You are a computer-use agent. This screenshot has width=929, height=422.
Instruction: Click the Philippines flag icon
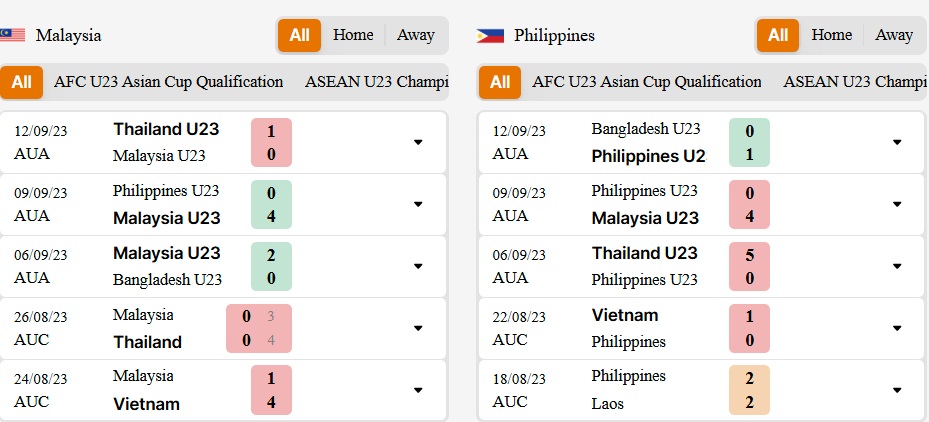click(490, 36)
